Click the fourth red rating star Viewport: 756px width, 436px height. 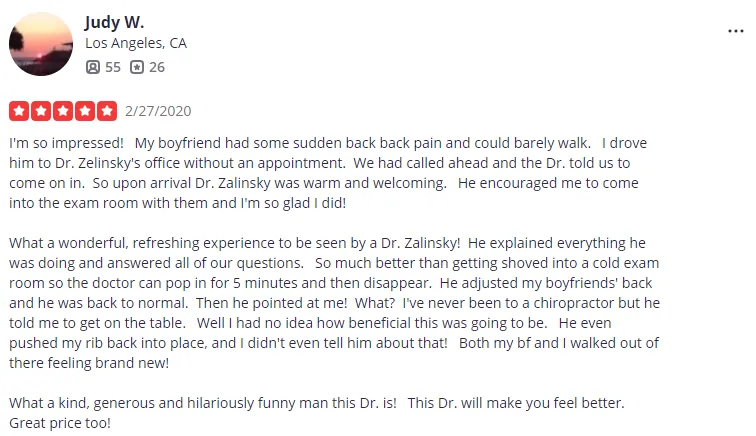coord(85,111)
